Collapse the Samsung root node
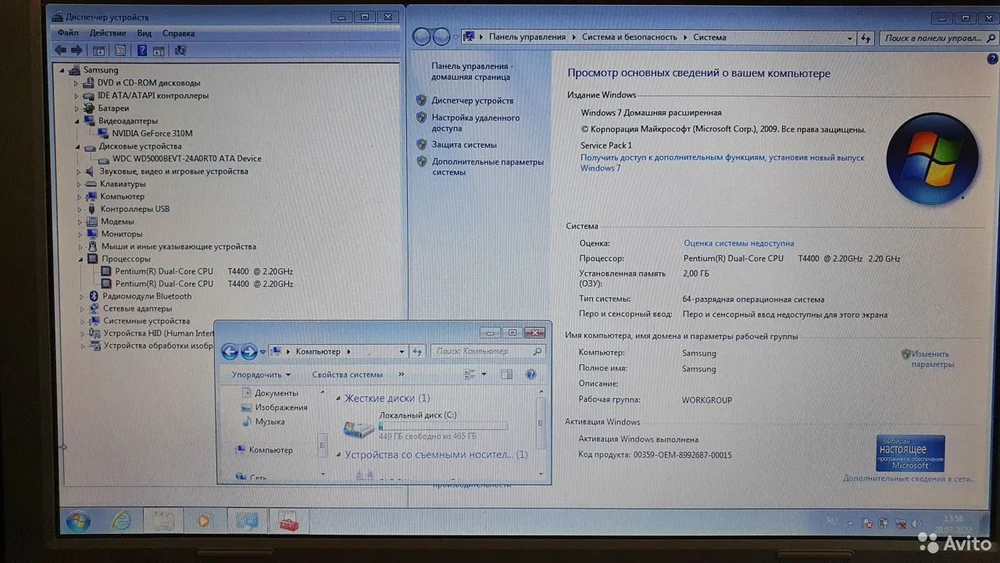The height and width of the screenshot is (563, 1000). point(62,70)
